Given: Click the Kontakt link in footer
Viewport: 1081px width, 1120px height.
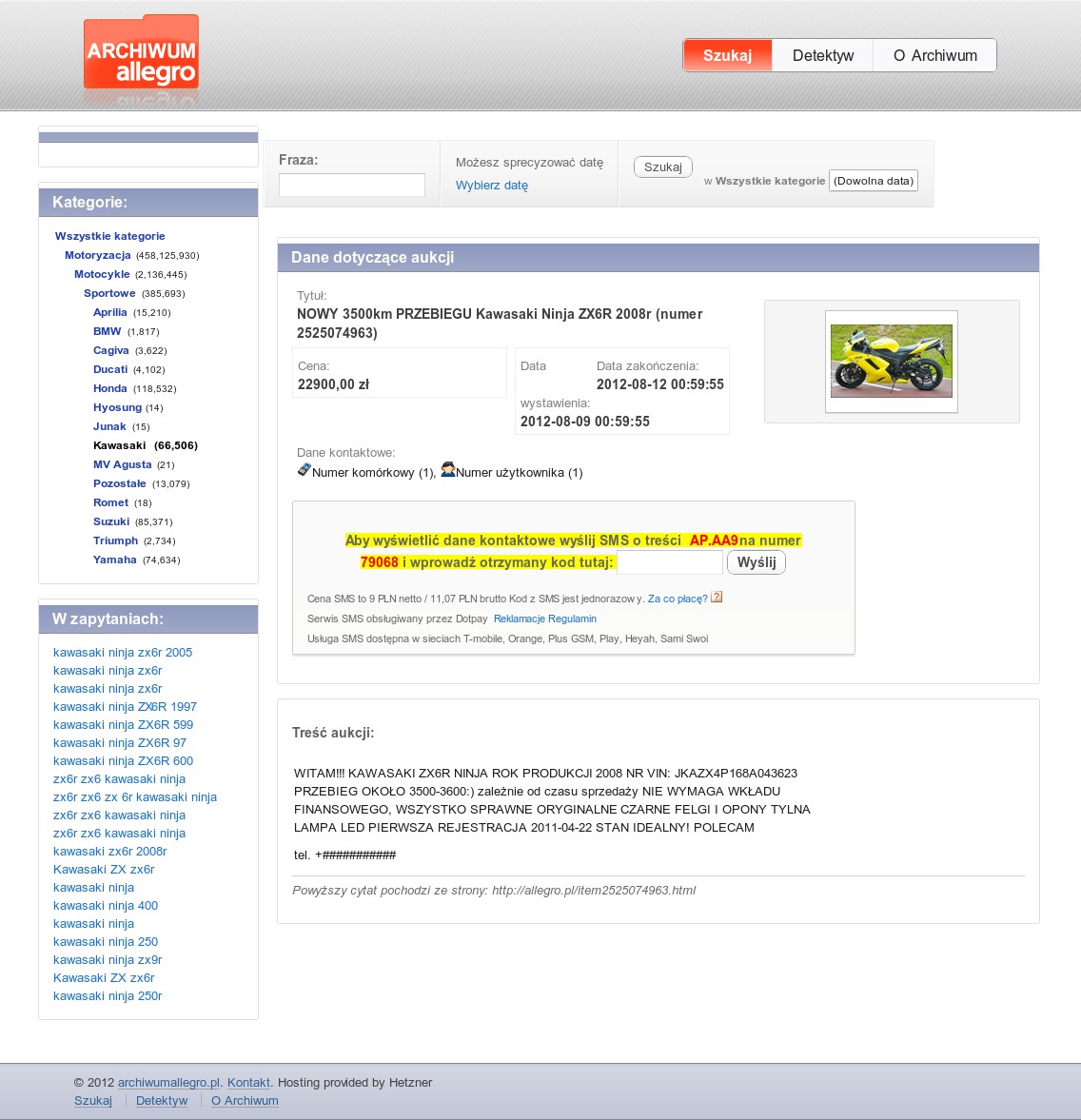Looking at the screenshot, I should click(x=248, y=1083).
